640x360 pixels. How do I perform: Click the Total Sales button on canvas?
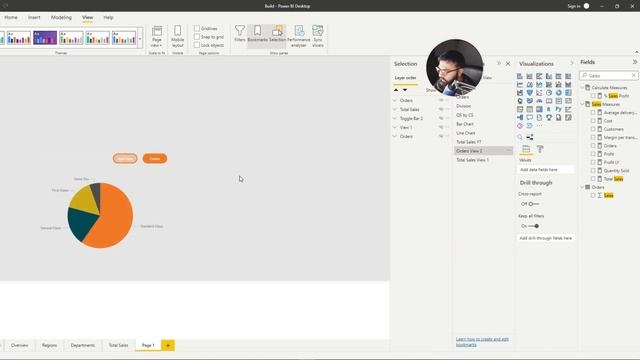pyautogui.click(x=125, y=158)
